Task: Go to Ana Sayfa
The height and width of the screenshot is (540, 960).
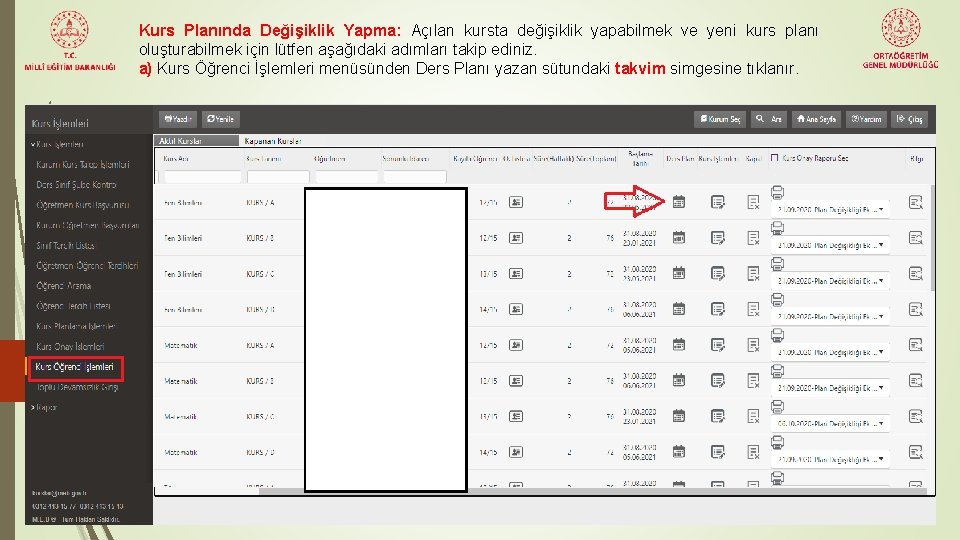Action: [816, 119]
